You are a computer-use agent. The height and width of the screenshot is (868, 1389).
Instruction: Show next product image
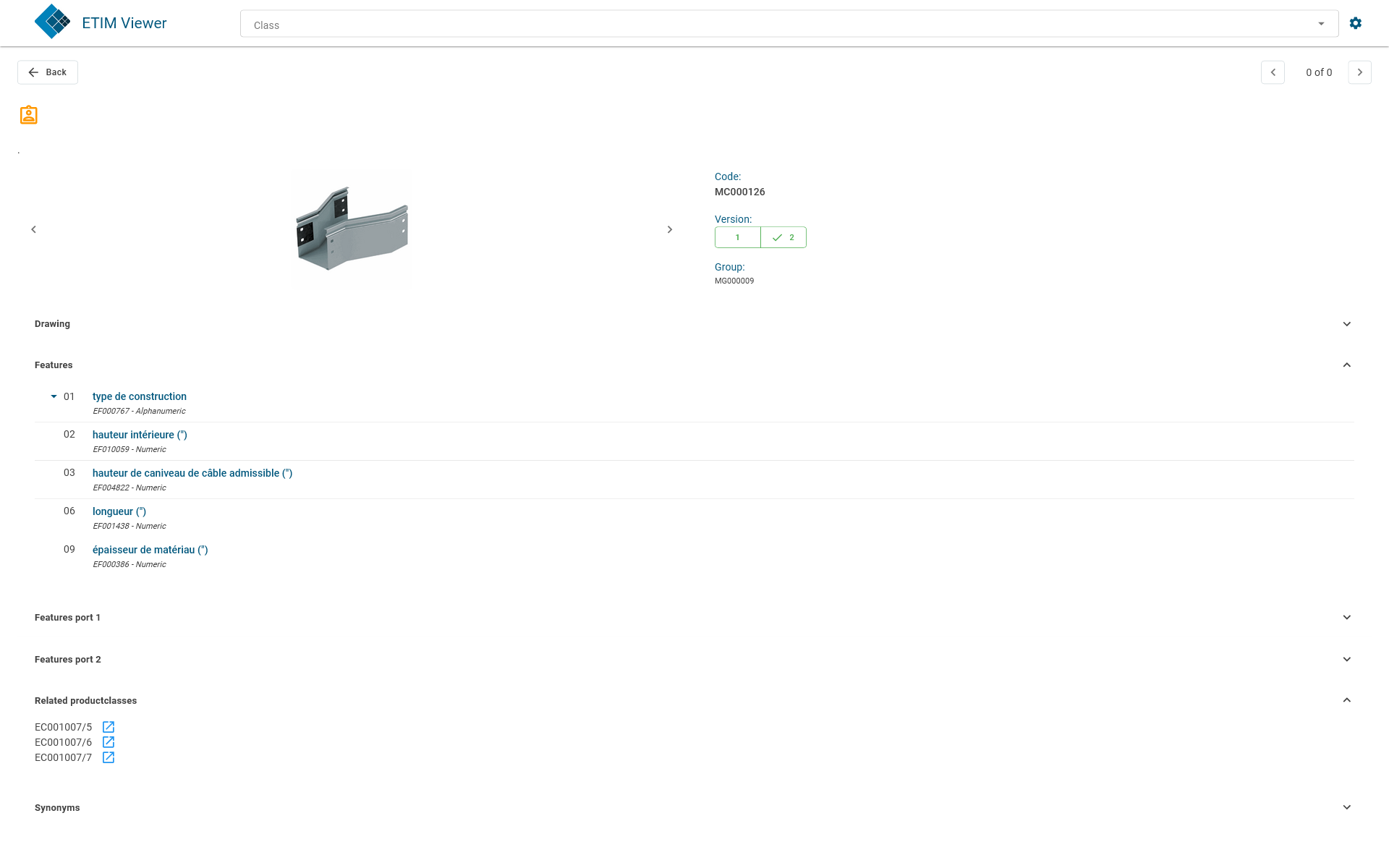point(670,229)
